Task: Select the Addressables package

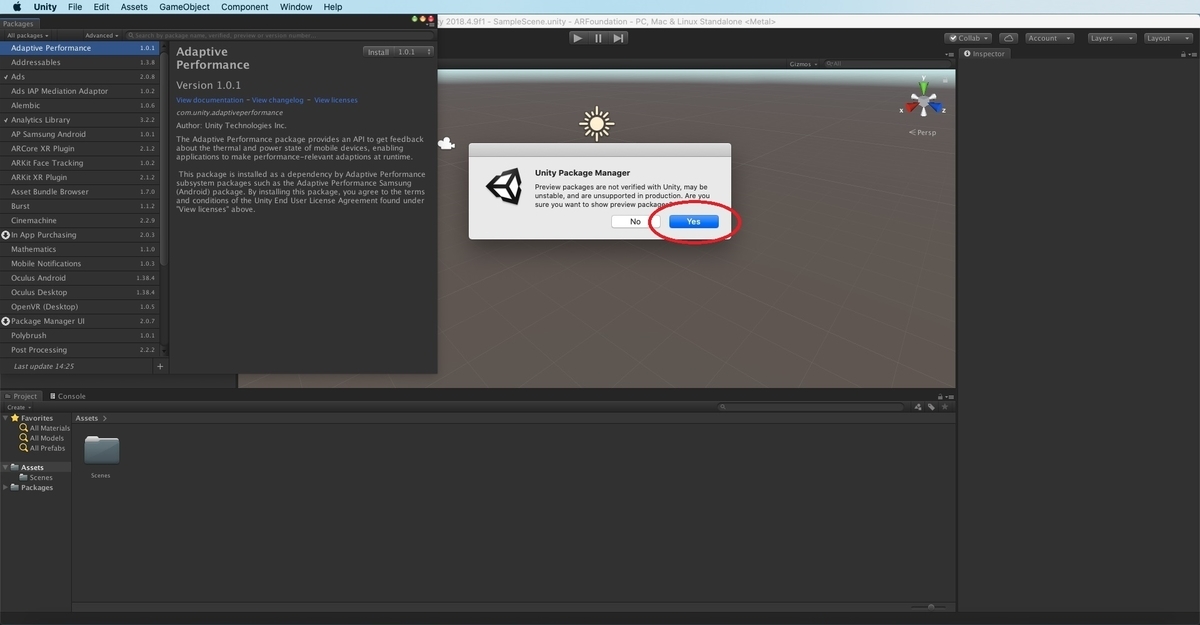Action: [x=80, y=62]
